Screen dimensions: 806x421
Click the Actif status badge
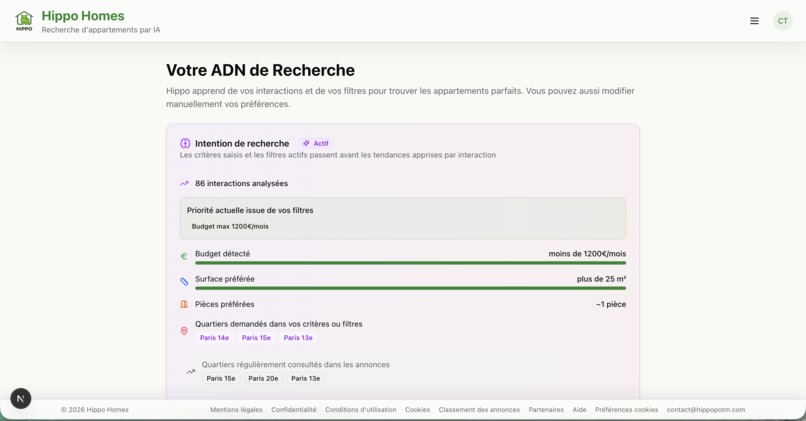pos(316,143)
